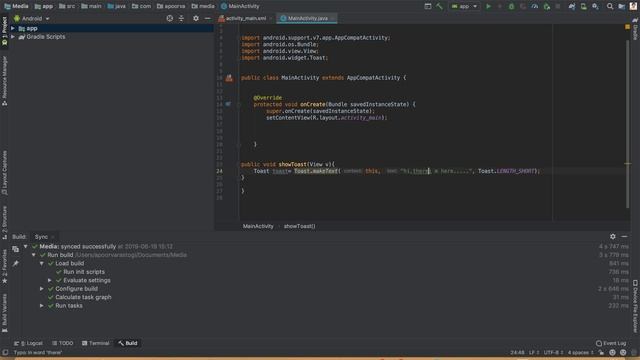The width and height of the screenshot is (640, 360).
Task: Click Attach debugger to Android process icon
Action: coord(547,6)
